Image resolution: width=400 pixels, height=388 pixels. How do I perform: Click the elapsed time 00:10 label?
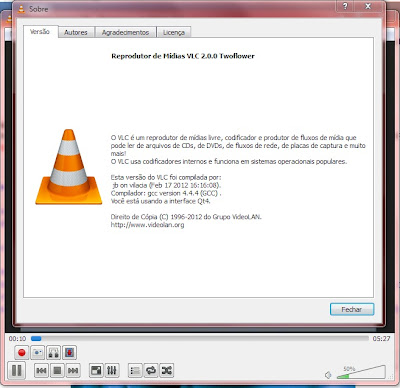pos(17,339)
